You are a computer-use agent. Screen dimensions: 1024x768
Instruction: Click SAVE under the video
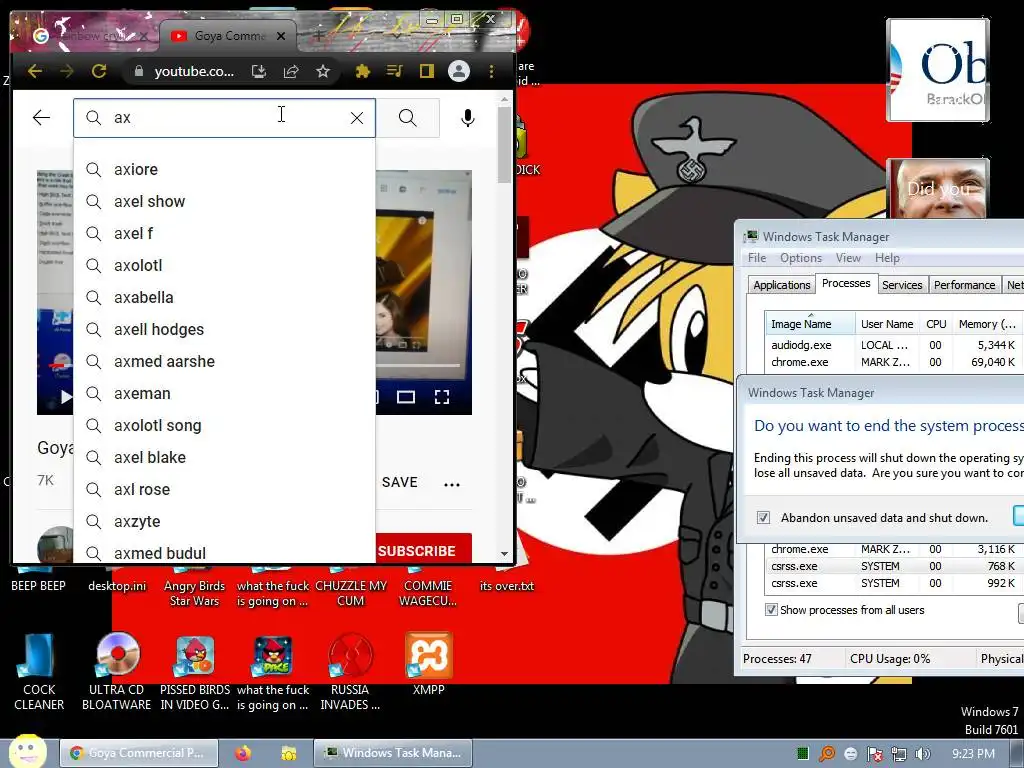(x=400, y=482)
